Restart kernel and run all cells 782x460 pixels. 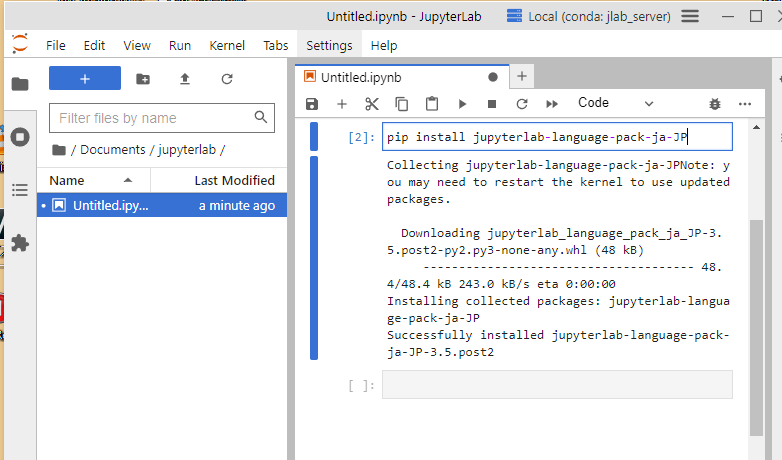(x=551, y=104)
